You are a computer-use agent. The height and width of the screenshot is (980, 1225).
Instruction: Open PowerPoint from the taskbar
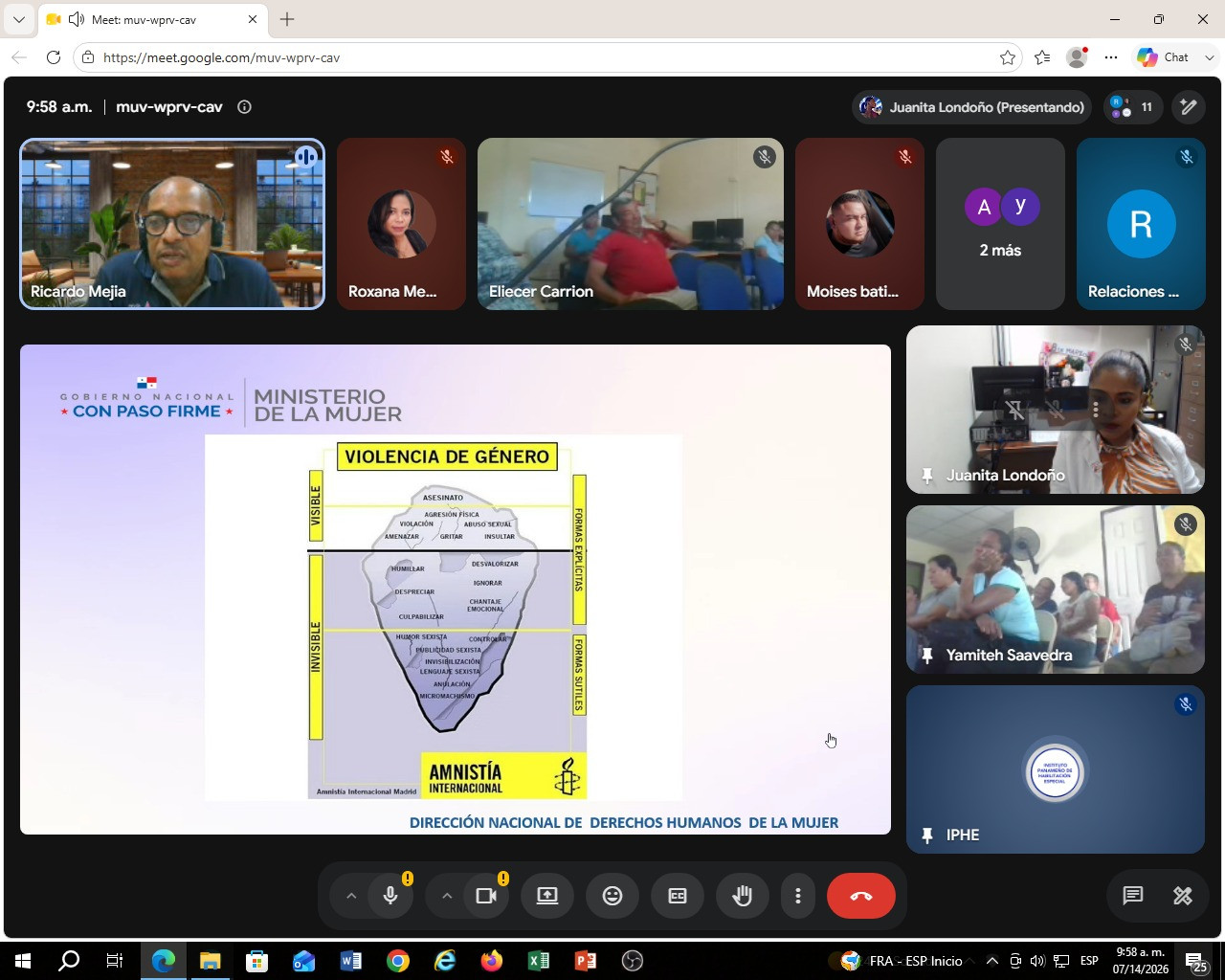(585, 961)
